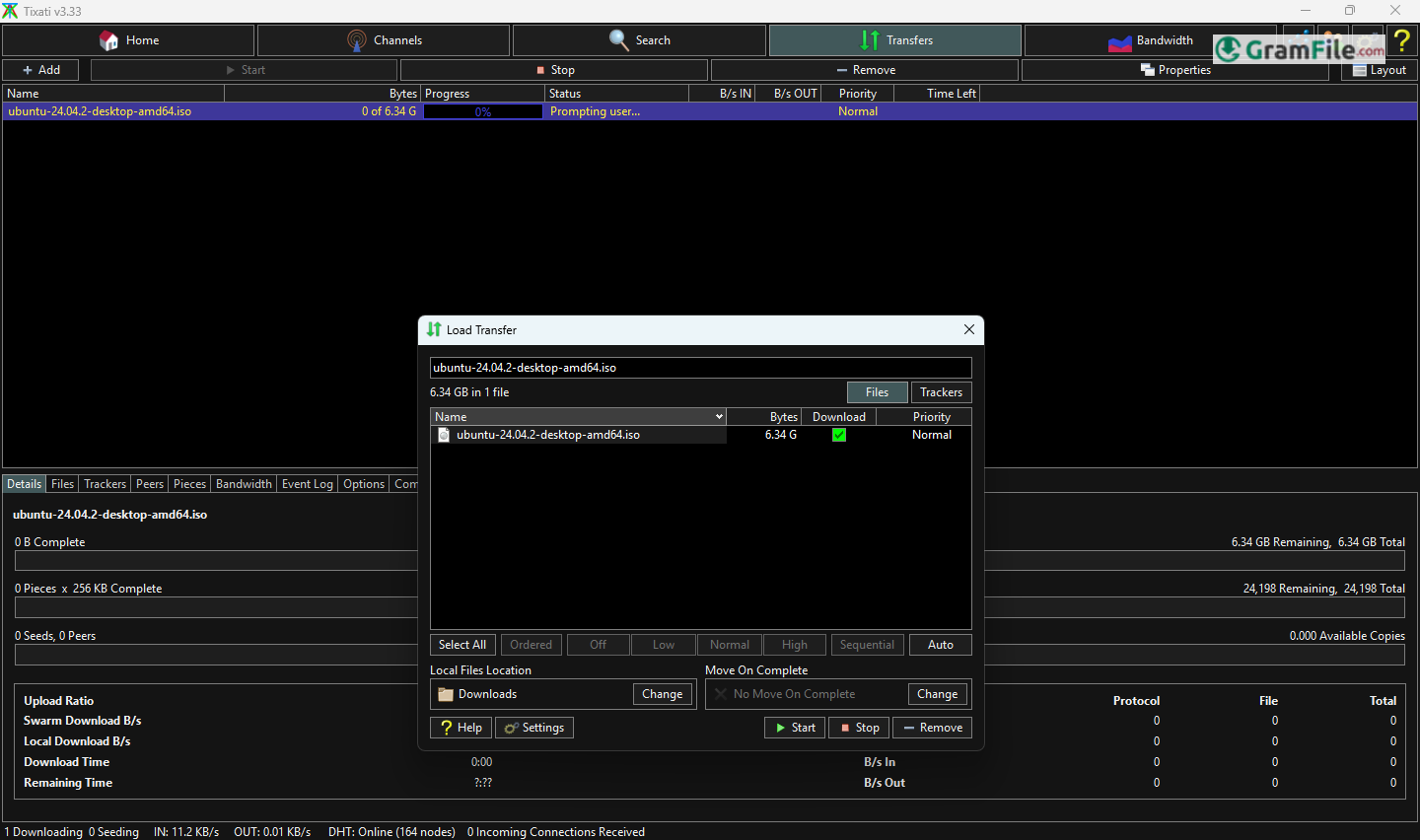
Task: Click the Load Transfer dialog title icon
Action: (434, 329)
